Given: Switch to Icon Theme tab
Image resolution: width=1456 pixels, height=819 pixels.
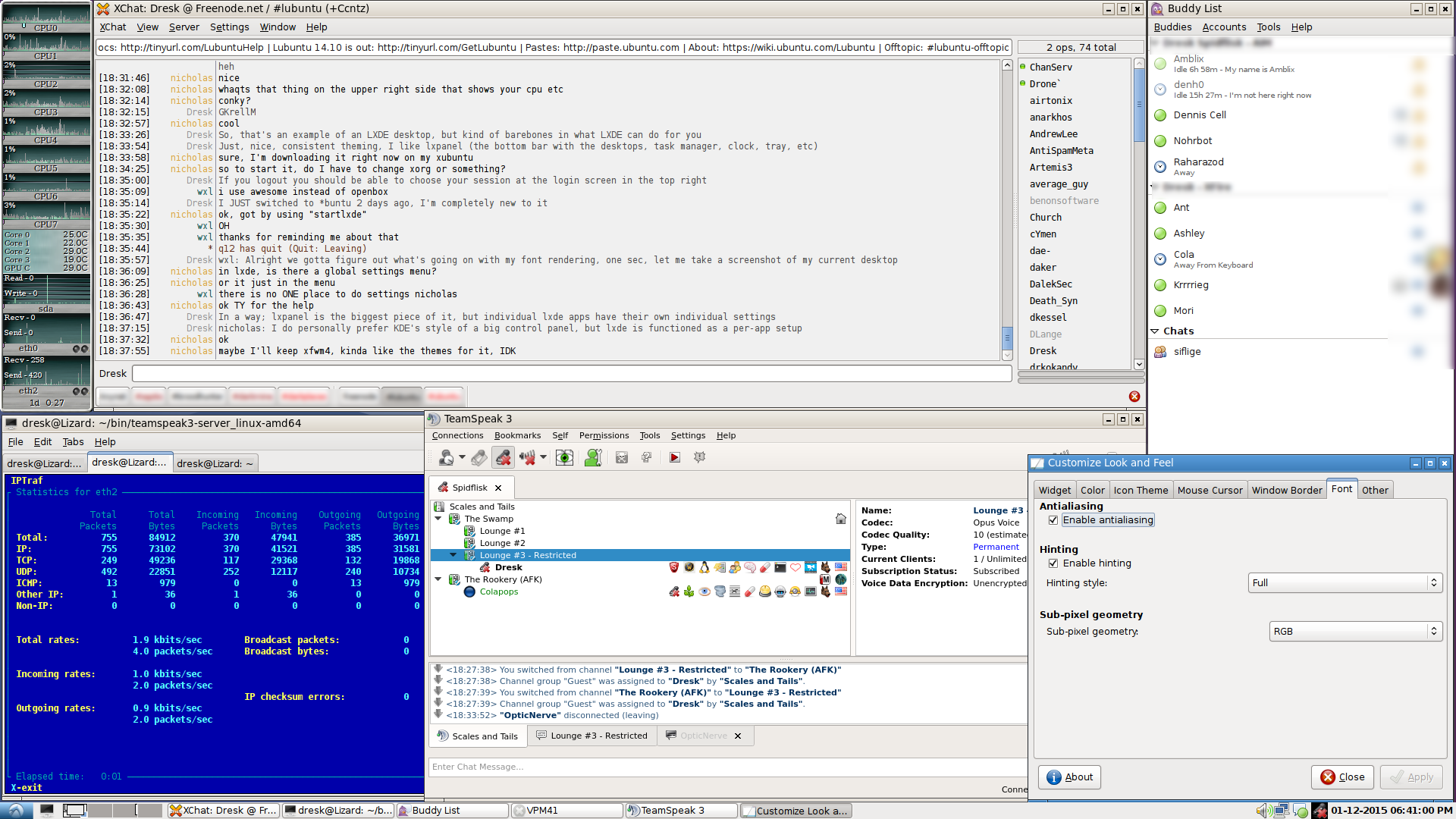Looking at the screenshot, I should pyautogui.click(x=1141, y=490).
